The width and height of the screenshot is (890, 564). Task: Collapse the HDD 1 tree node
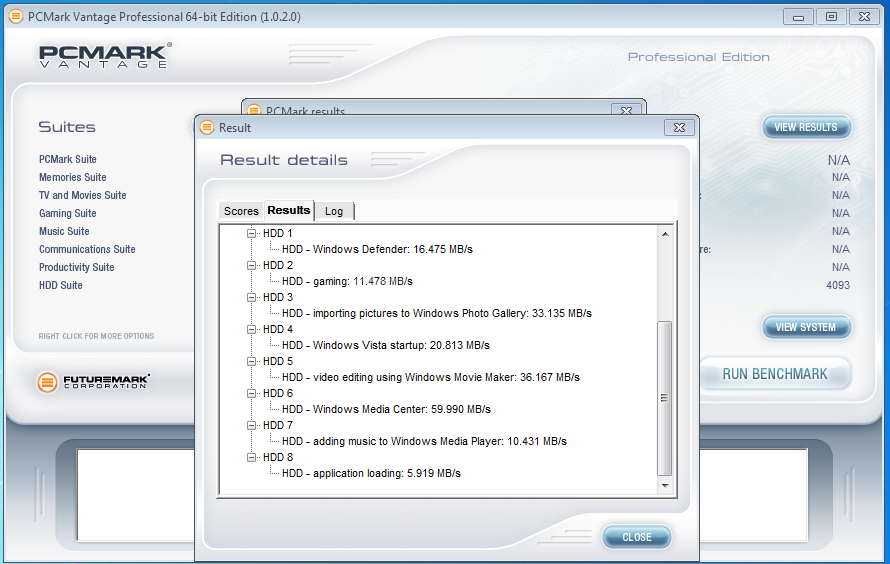point(251,233)
